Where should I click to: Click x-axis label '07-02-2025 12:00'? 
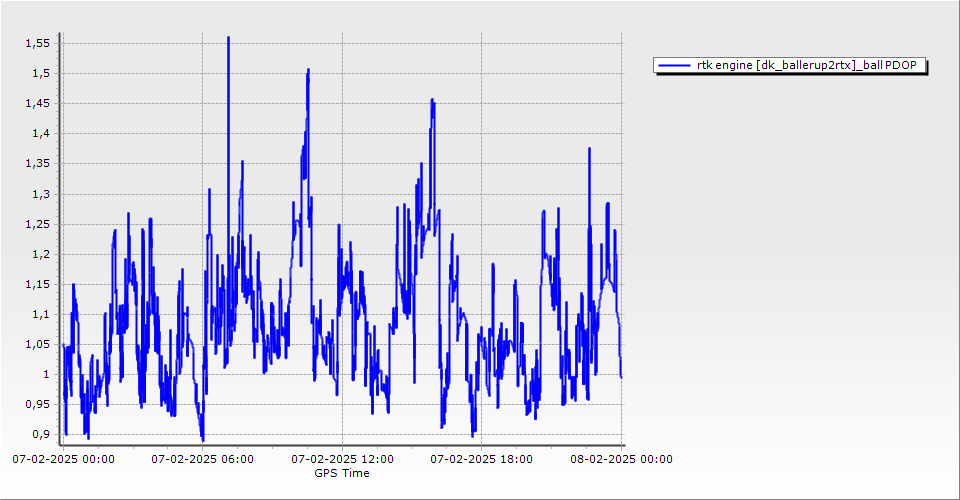pos(342,459)
